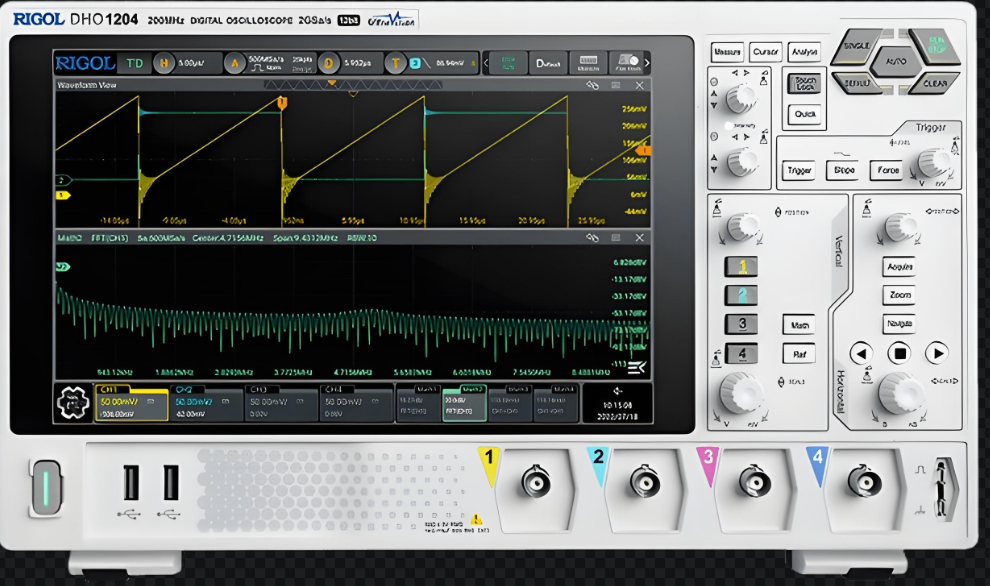
Task: Toggle the power button
Action: coord(46,487)
